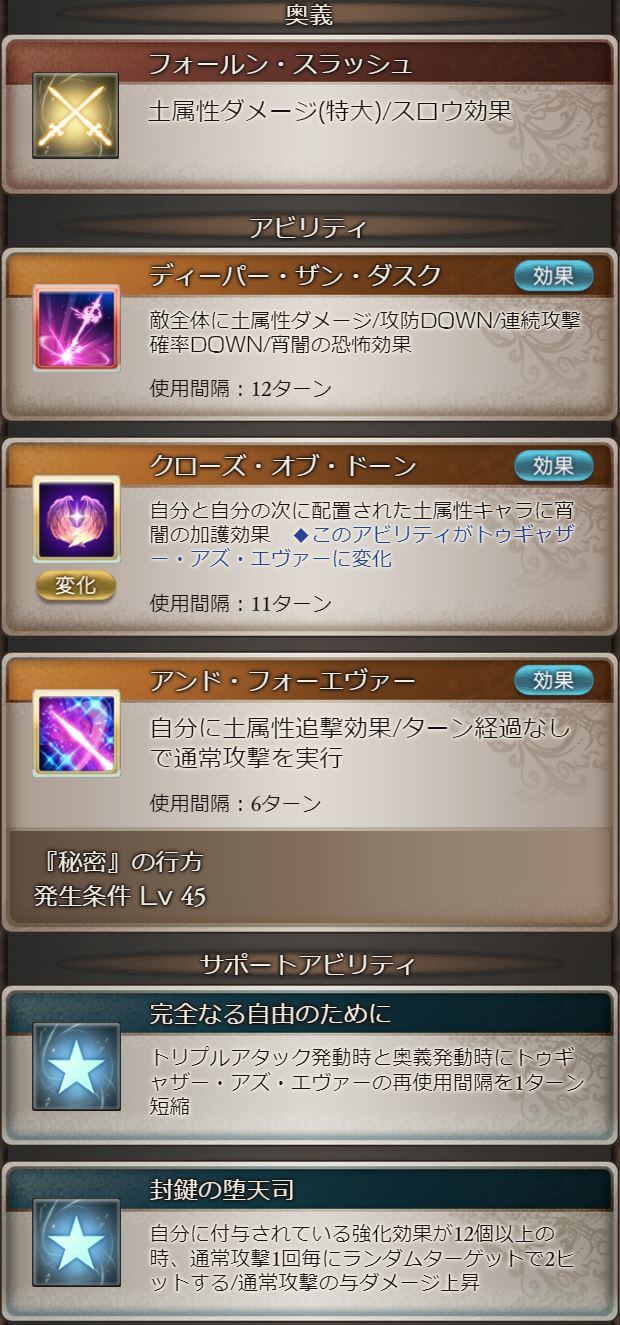Select the ディーパー・ザン・ダスク ability icon

77,327
